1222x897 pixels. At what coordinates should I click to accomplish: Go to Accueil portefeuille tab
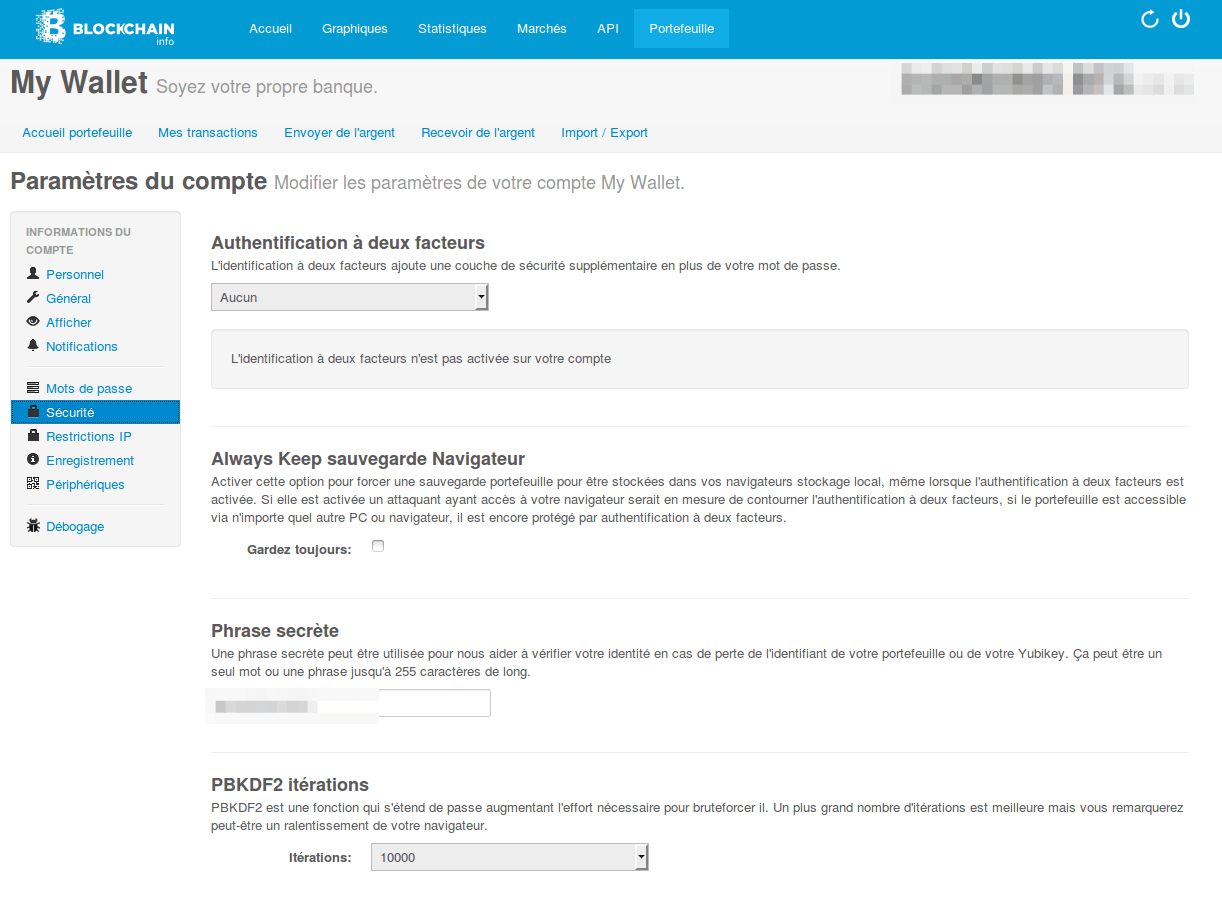[77, 132]
